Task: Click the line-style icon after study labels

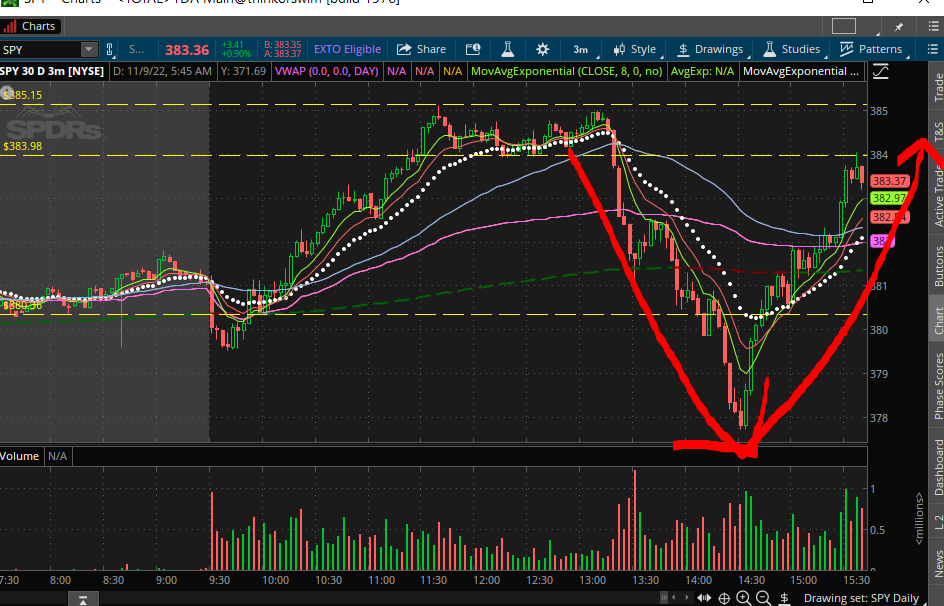Action: coord(880,72)
